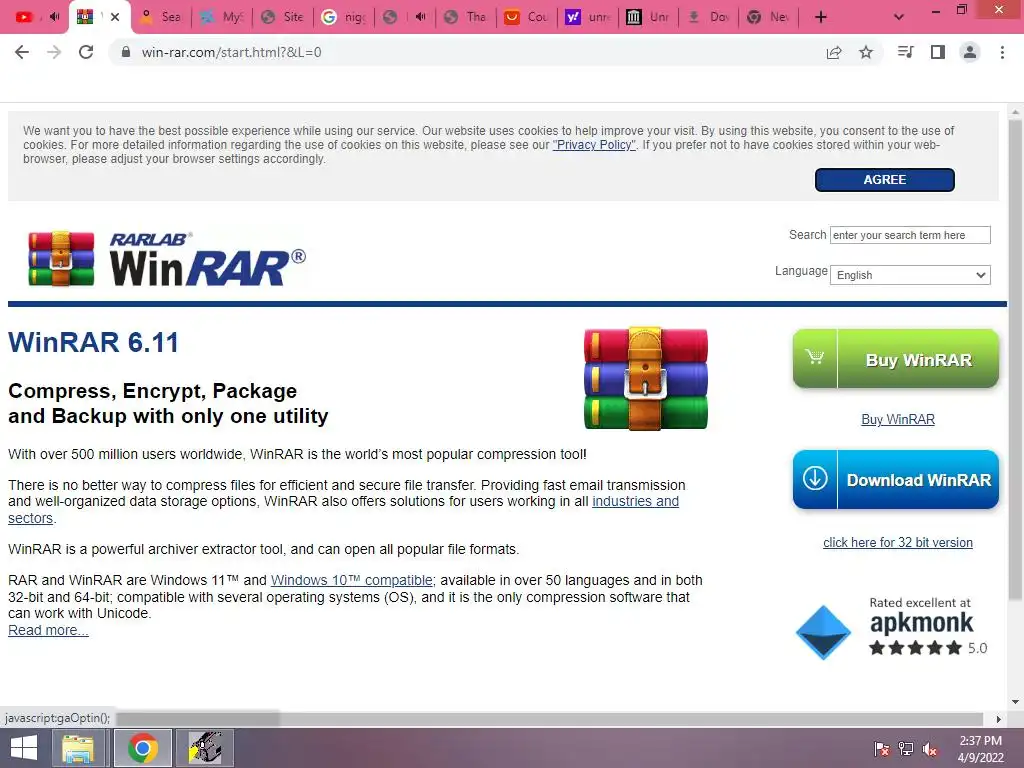Open a new browser tab
The image size is (1024, 768).
[821, 17]
